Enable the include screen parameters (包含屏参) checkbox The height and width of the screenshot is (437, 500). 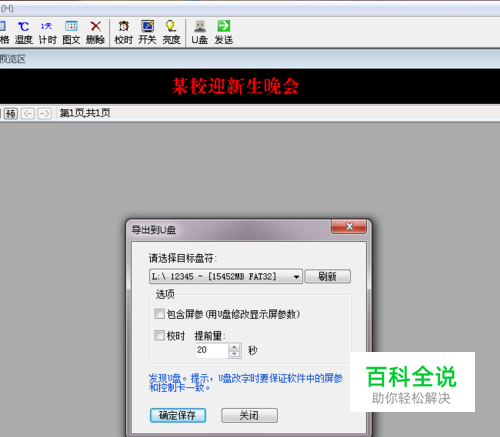coord(159,314)
